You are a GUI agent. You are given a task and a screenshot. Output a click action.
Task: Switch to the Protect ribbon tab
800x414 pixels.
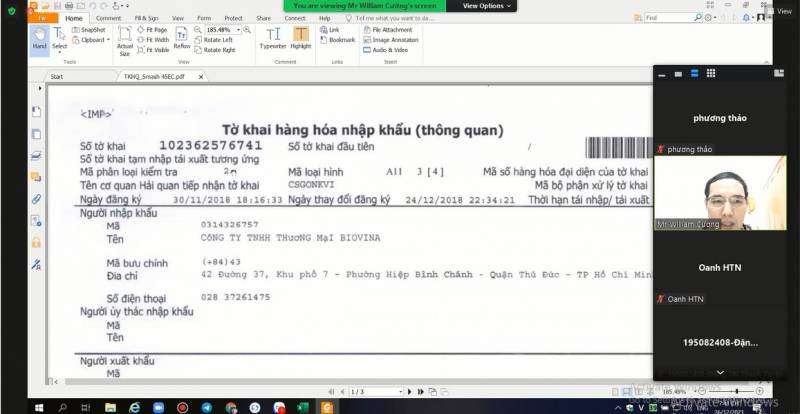tap(234, 18)
